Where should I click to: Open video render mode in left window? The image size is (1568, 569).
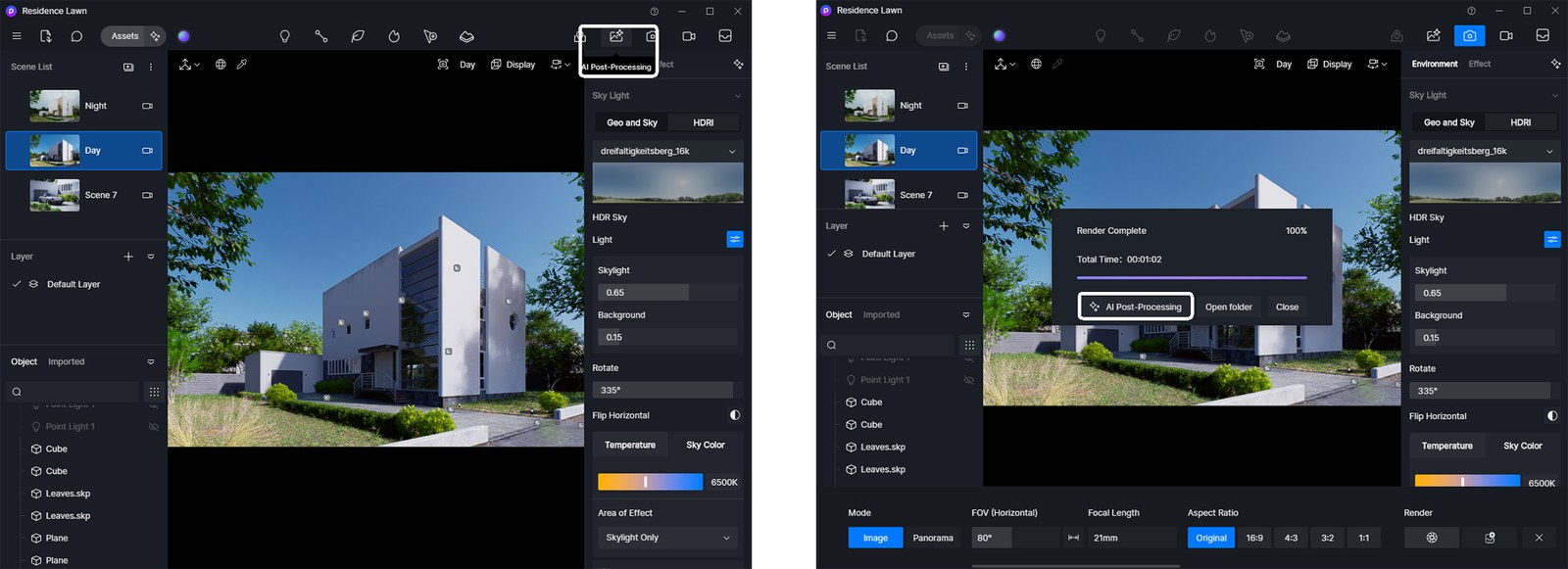click(x=689, y=36)
